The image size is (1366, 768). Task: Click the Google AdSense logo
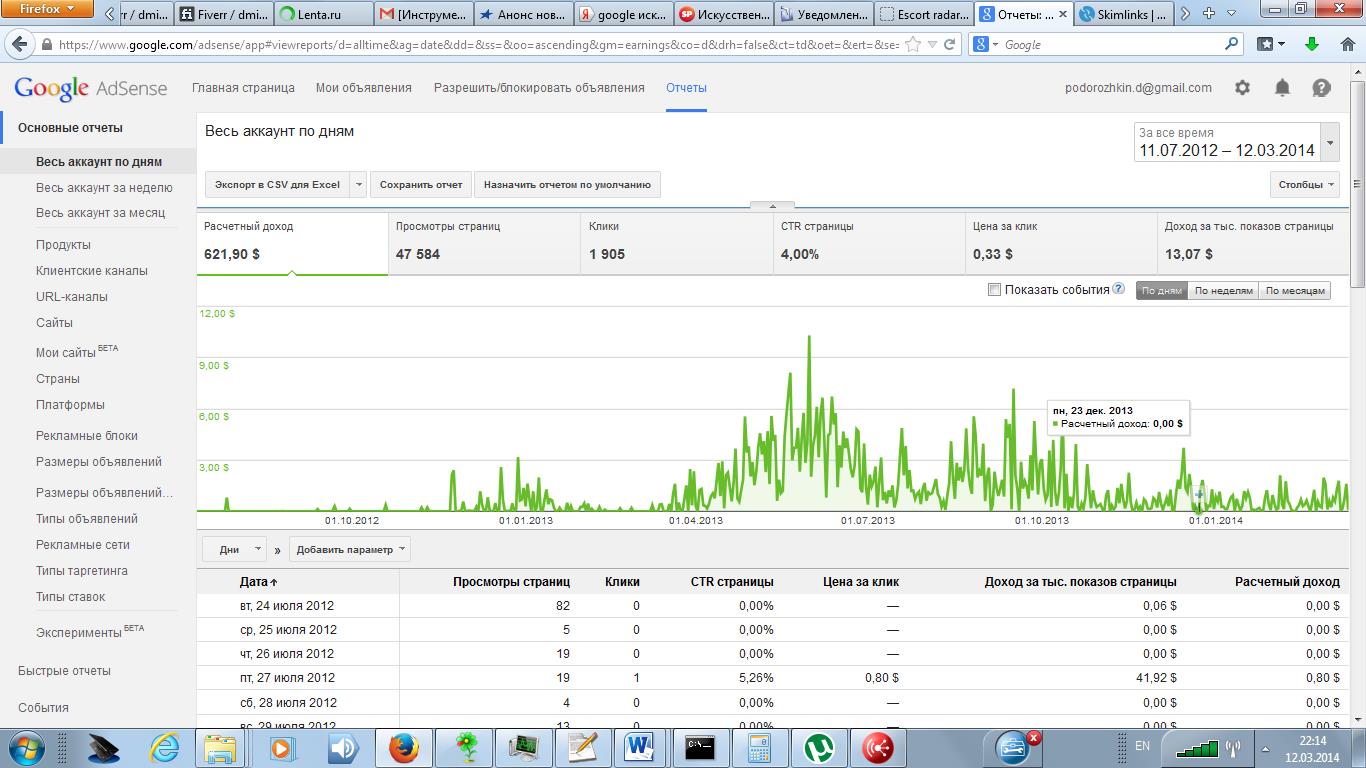(x=91, y=88)
